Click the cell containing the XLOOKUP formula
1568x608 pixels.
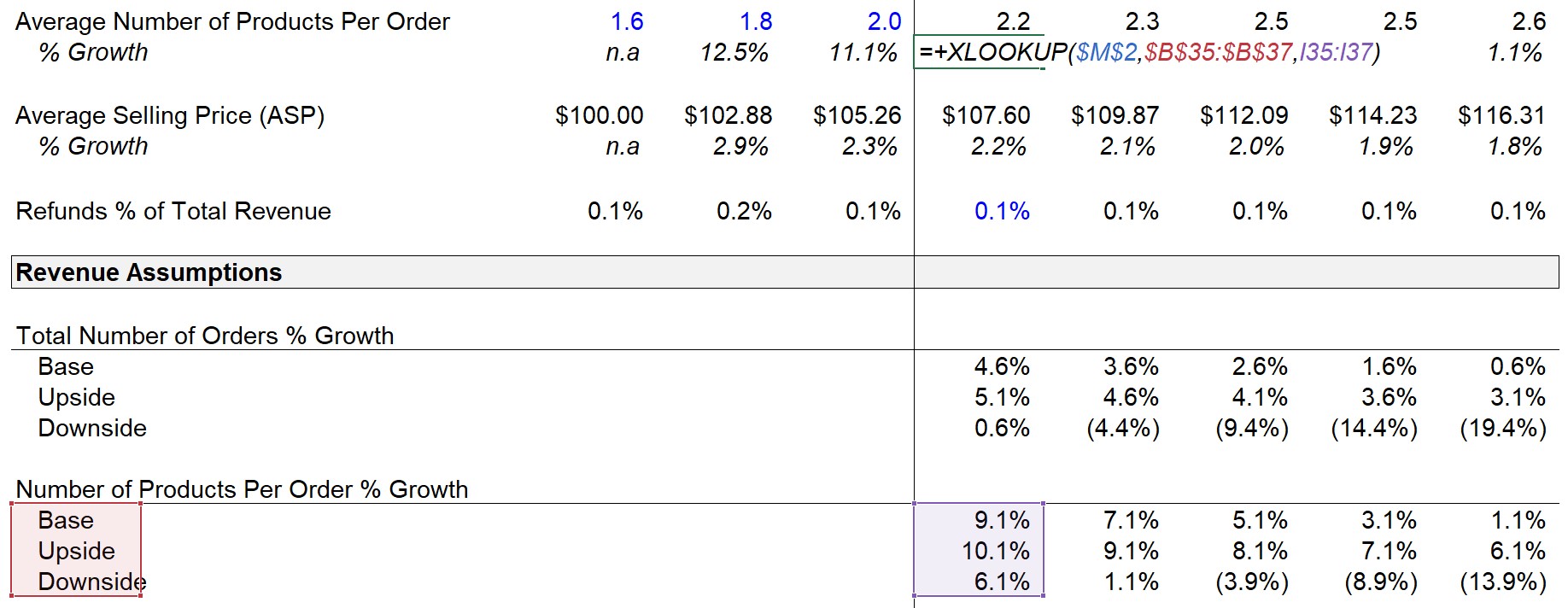coord(978,53)
